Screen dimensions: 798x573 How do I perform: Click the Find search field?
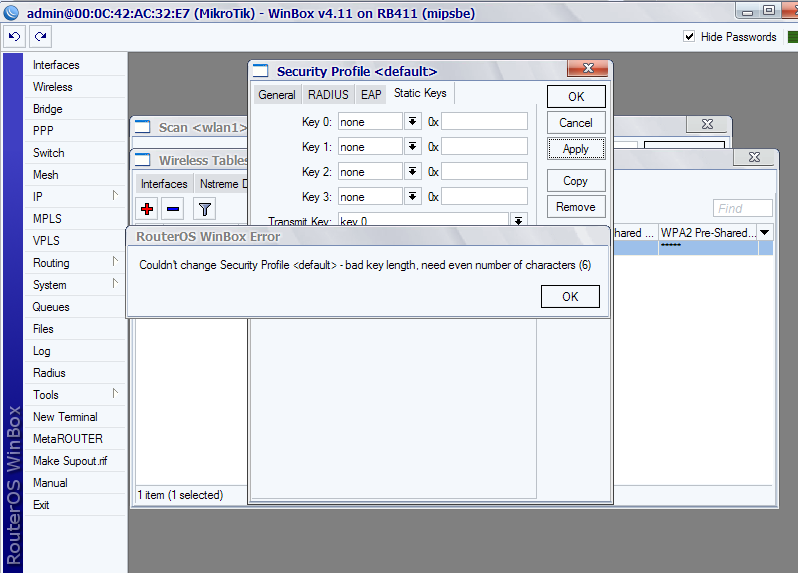point(743,208)
